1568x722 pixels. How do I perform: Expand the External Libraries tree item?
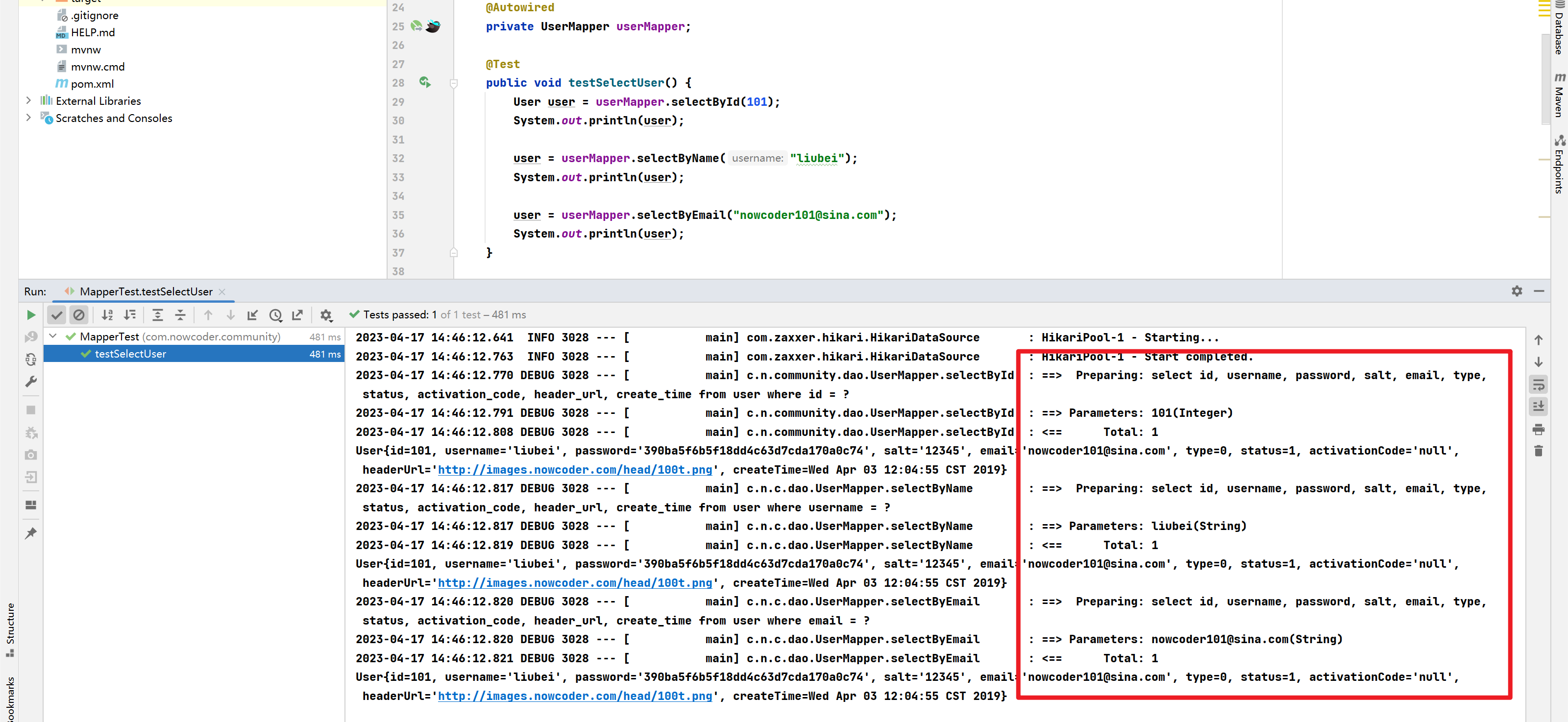[x=27, y=100]
